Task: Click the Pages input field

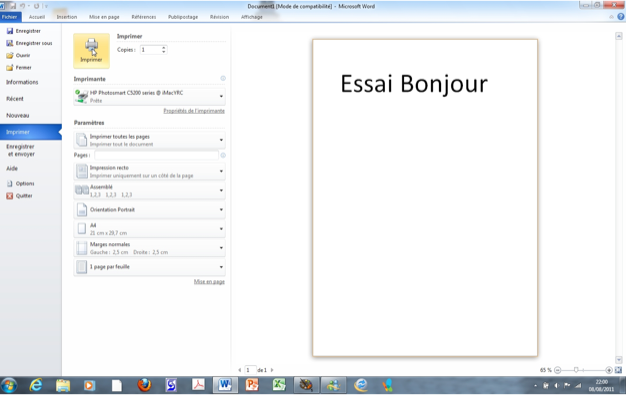Action: tap(156, 155)
